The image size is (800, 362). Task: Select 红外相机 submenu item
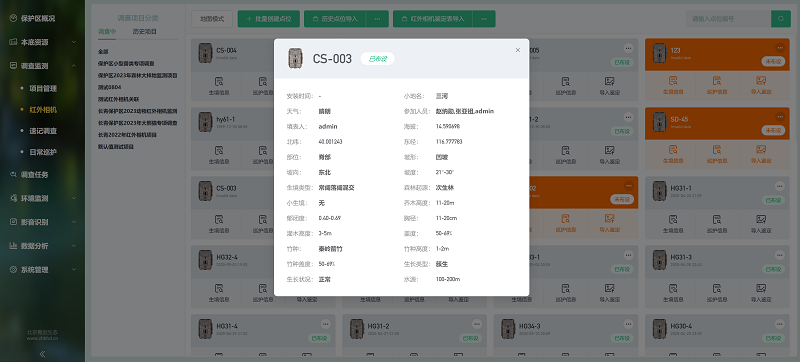pos(43,110)
